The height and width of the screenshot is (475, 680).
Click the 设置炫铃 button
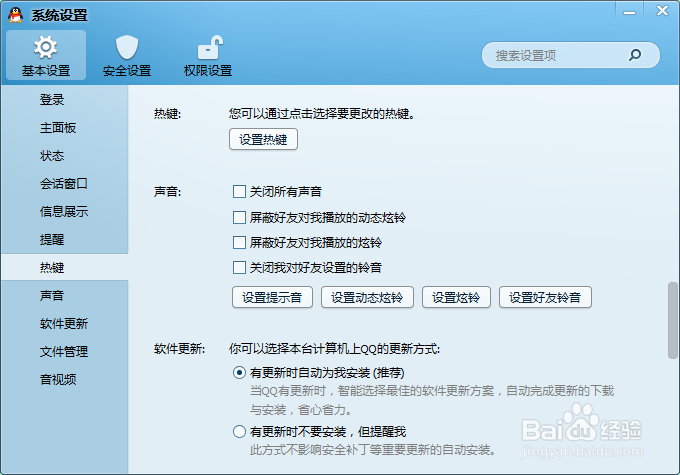[x=456, y=297]
